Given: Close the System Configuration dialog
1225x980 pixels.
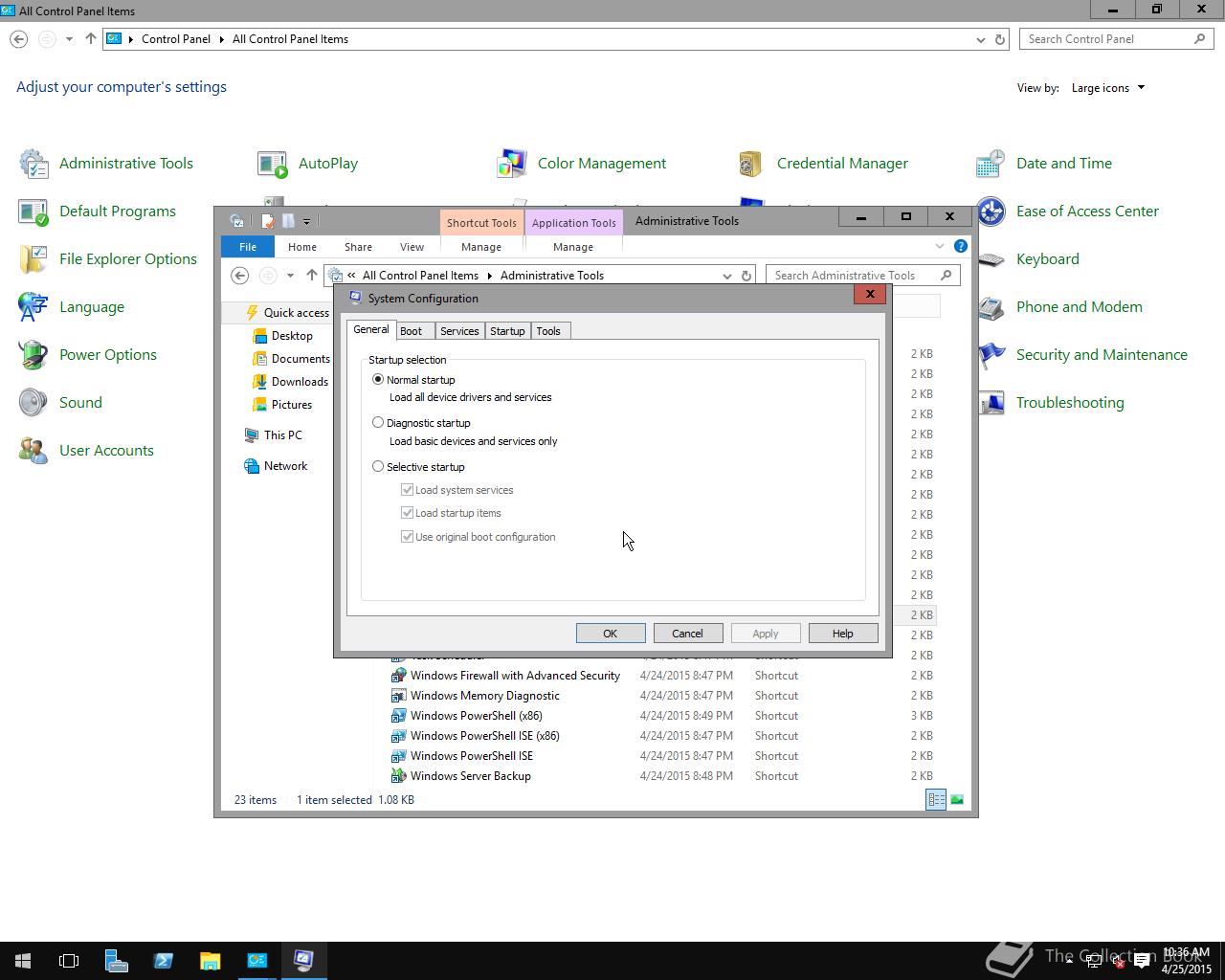Looking at the screenshot, I should click(870, 295).
